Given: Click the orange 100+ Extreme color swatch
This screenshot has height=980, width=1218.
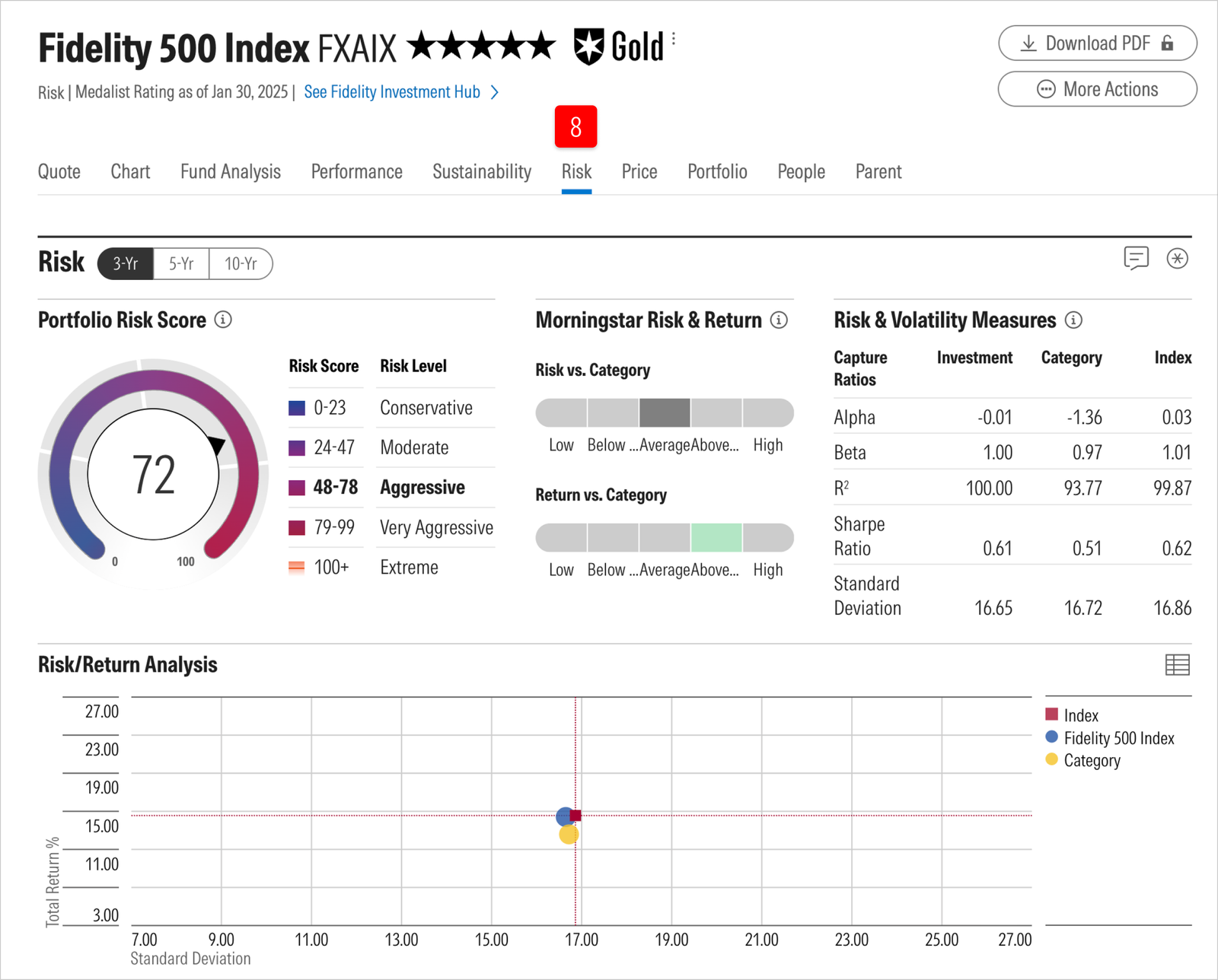Looking at the screenshot, I should [x=297, y=567].
